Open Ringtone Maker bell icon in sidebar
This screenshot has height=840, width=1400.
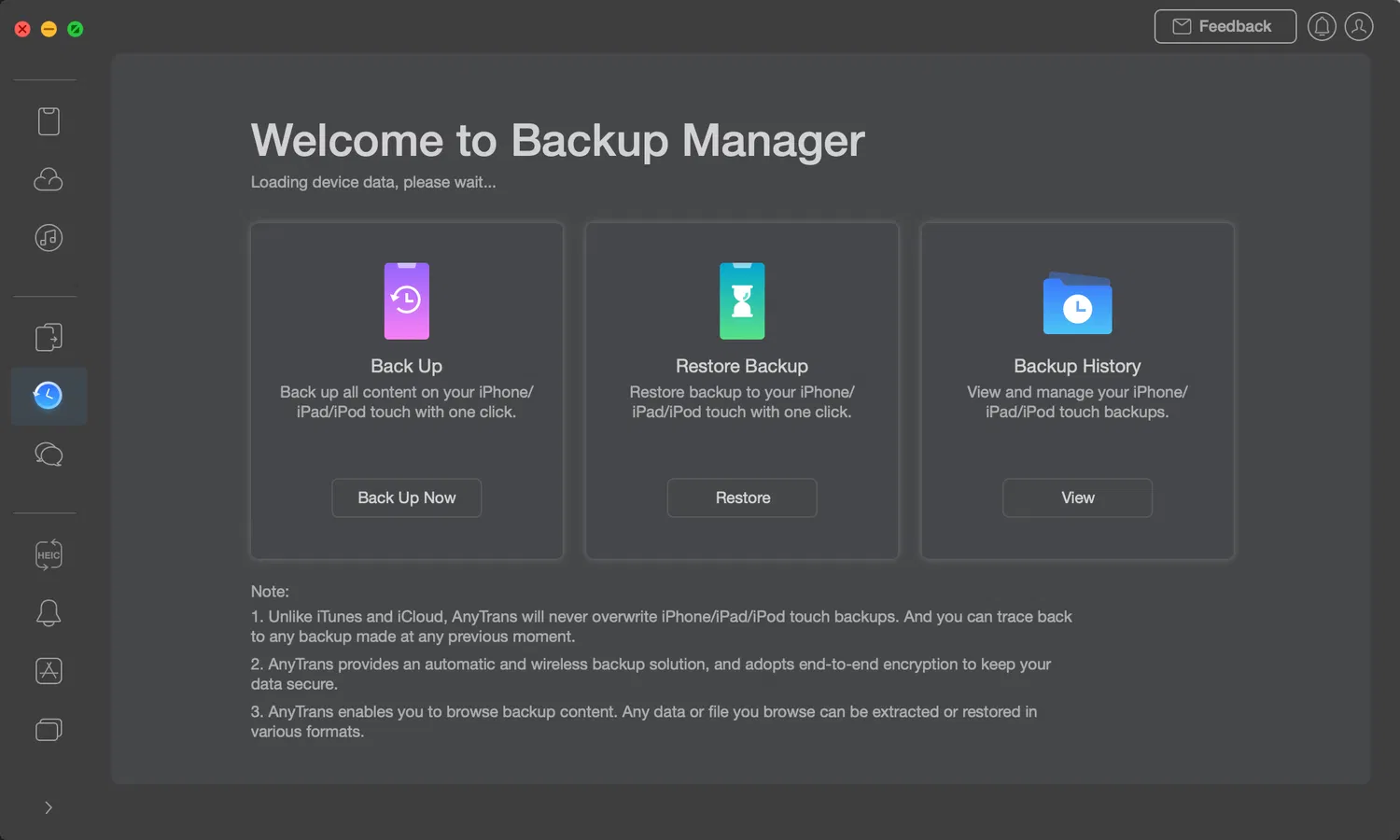pyautogui.click(x=49, y=613)
